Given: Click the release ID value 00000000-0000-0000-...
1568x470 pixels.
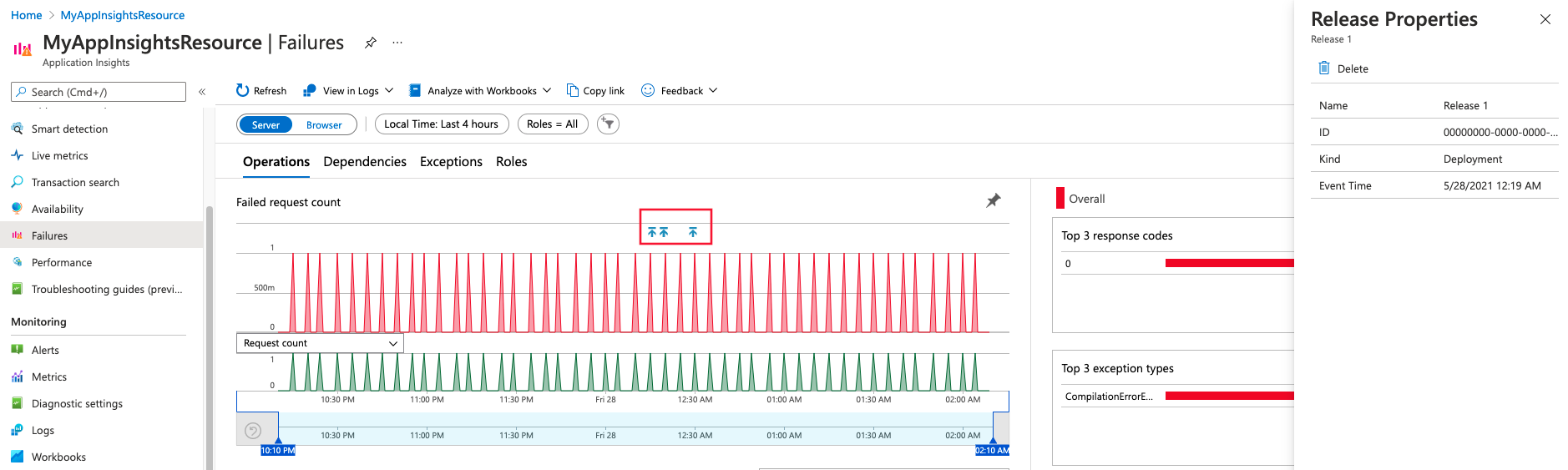Looking at the screenshot, I should (1500, 132).
